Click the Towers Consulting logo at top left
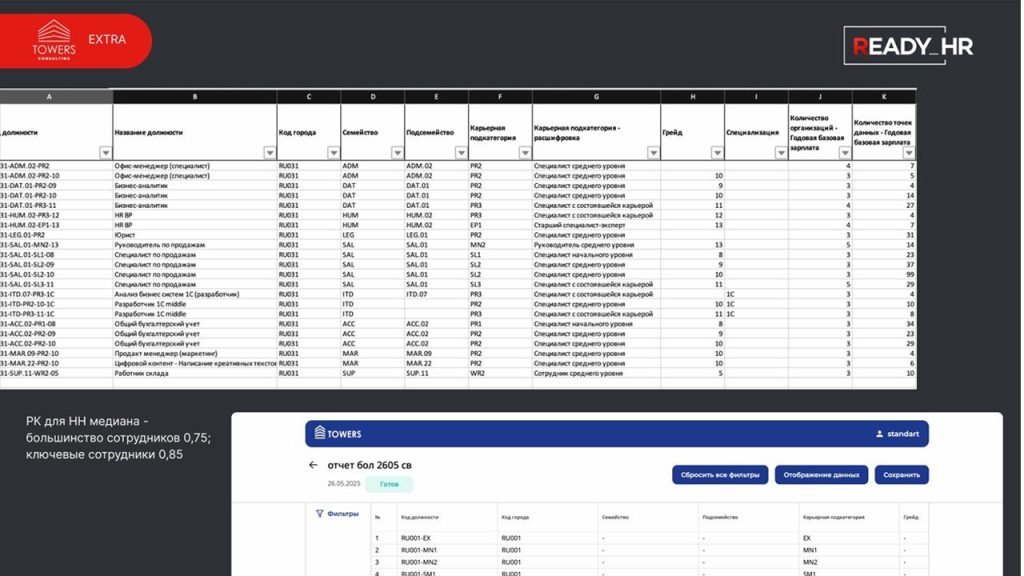The height and width of the screenshot is (576, 1024). tap(54, 40)
